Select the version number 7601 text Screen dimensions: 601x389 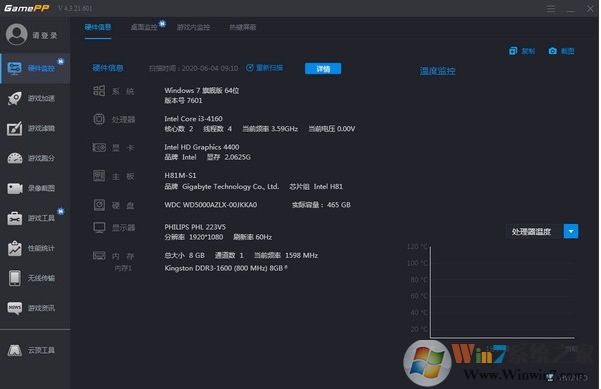click(x=183, y=100)
